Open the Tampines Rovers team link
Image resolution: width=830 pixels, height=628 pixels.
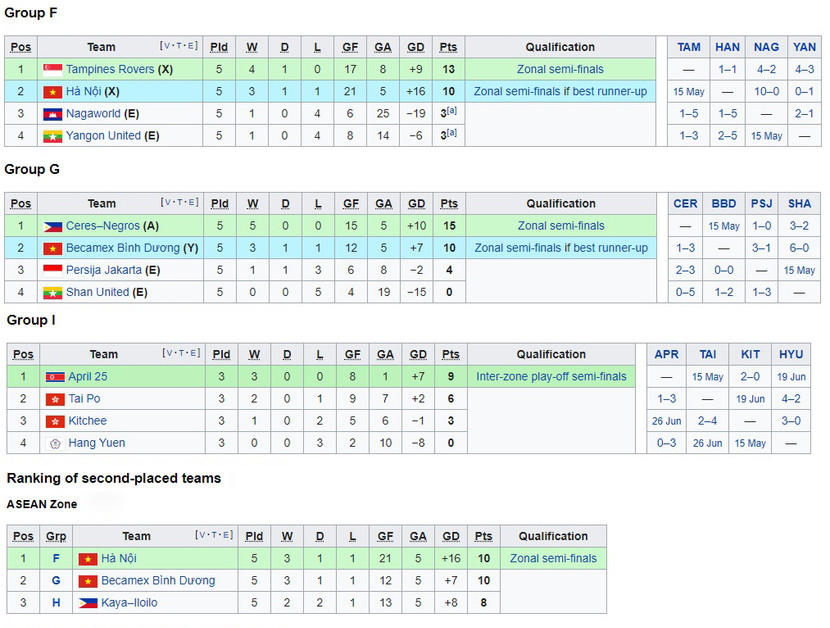click(x=110, y=70)
